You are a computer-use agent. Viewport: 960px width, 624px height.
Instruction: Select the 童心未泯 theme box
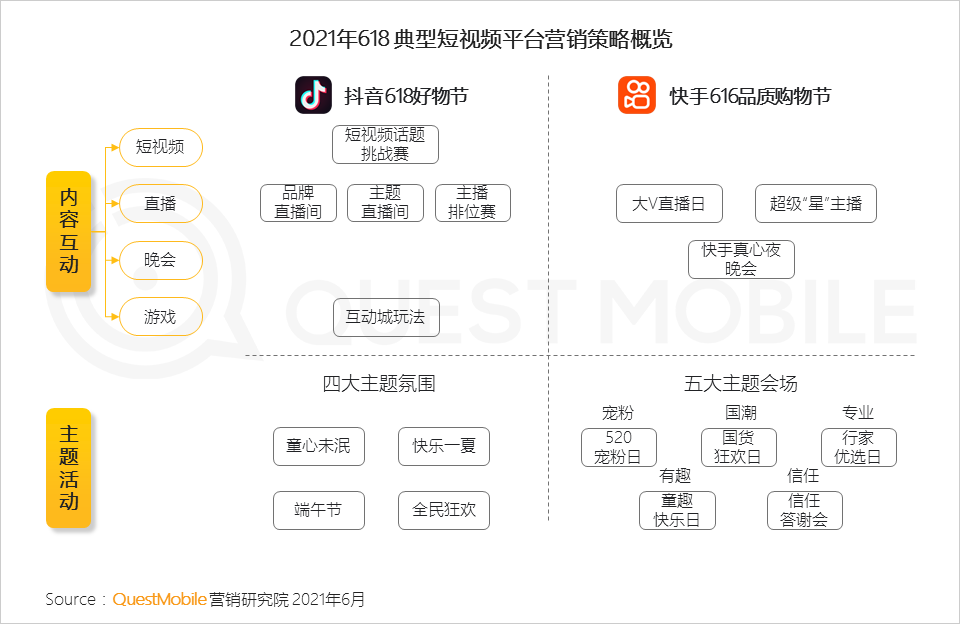[x=319, y=446]
